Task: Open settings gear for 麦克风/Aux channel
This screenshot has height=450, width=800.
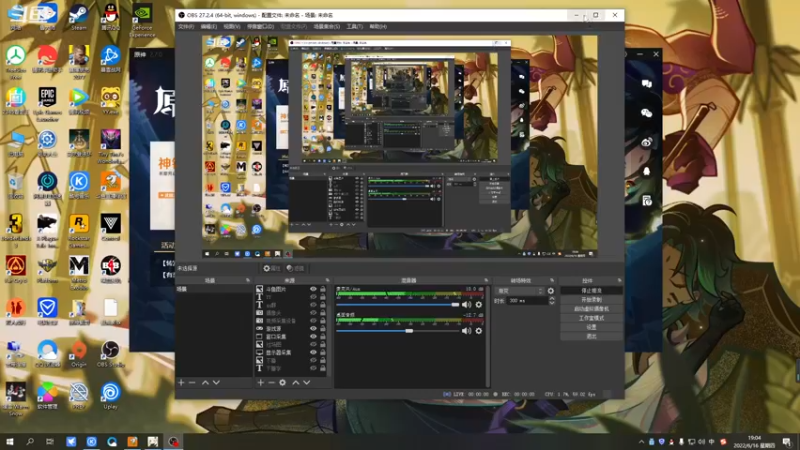Action: click(x=479, y=305)
